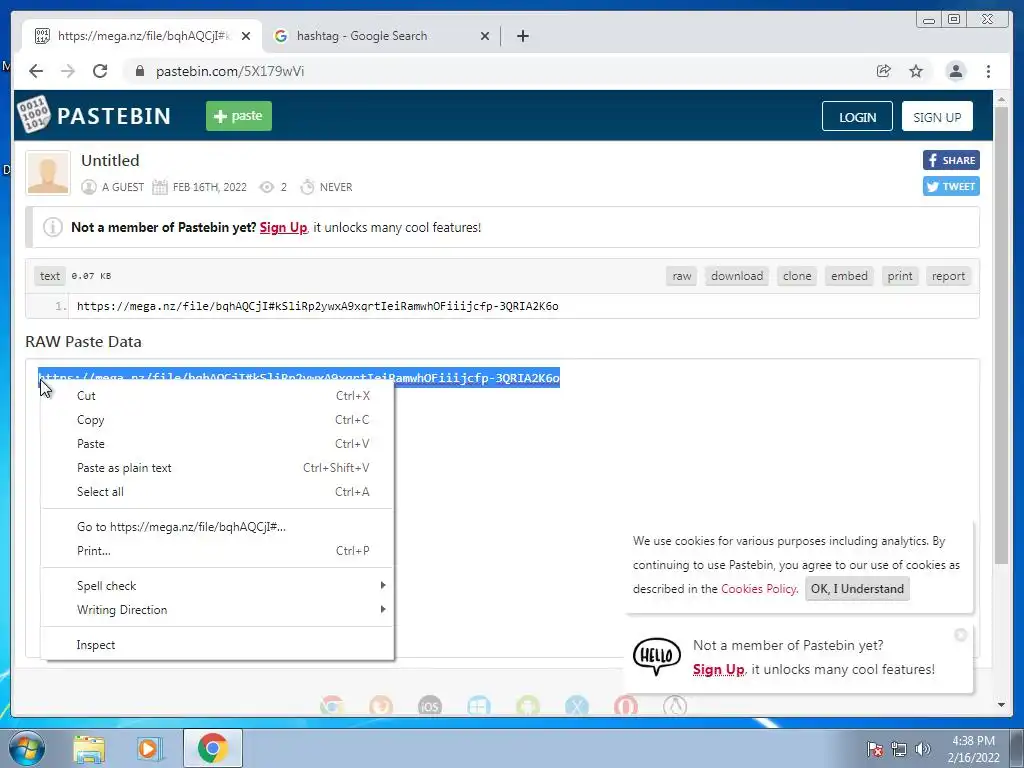The width and height of the screenshot is (1024, 768).
Task: Click the info icon in sign-up notice
Action: (53, 227)
